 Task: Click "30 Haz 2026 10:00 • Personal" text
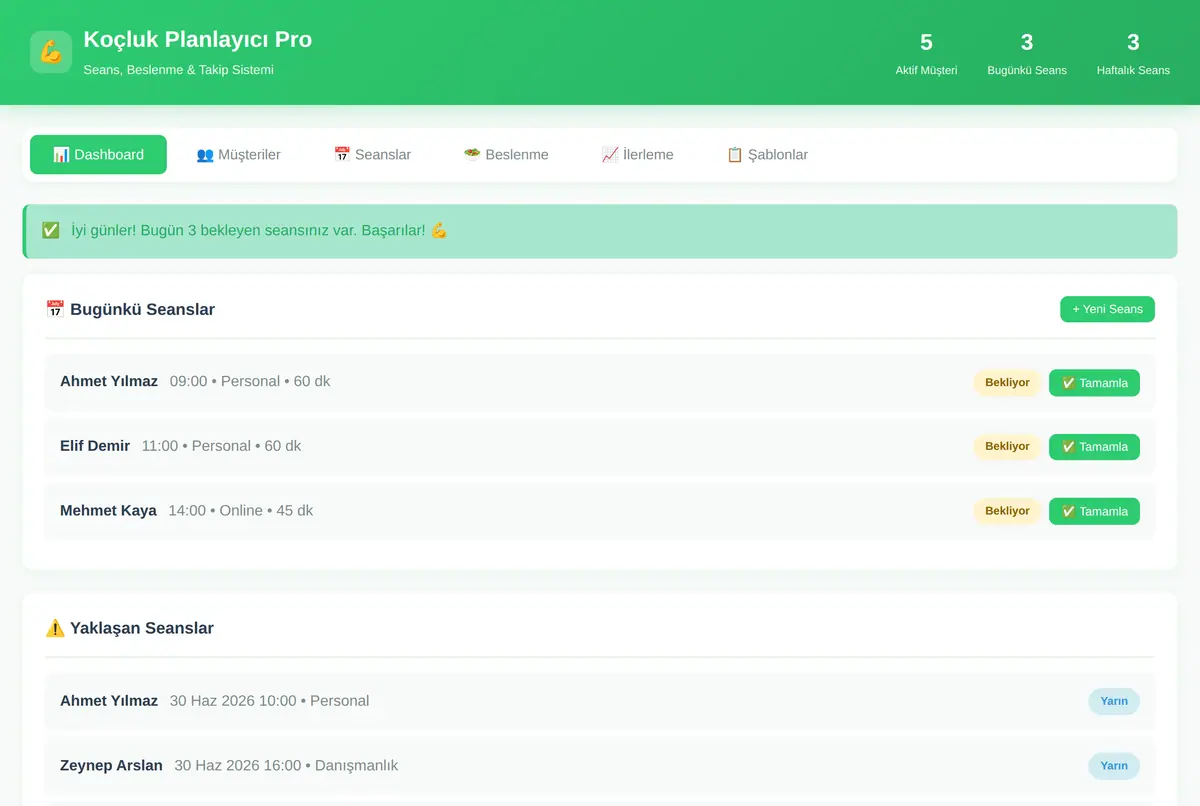point(269,700)
